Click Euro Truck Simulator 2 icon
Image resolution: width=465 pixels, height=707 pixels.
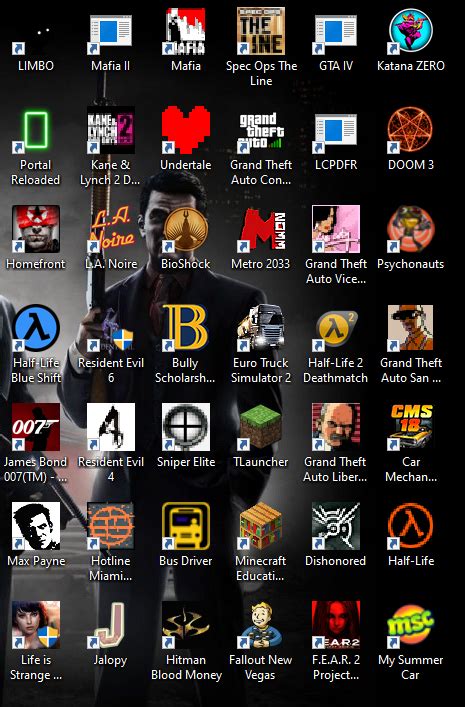click(x=261, y=328)
